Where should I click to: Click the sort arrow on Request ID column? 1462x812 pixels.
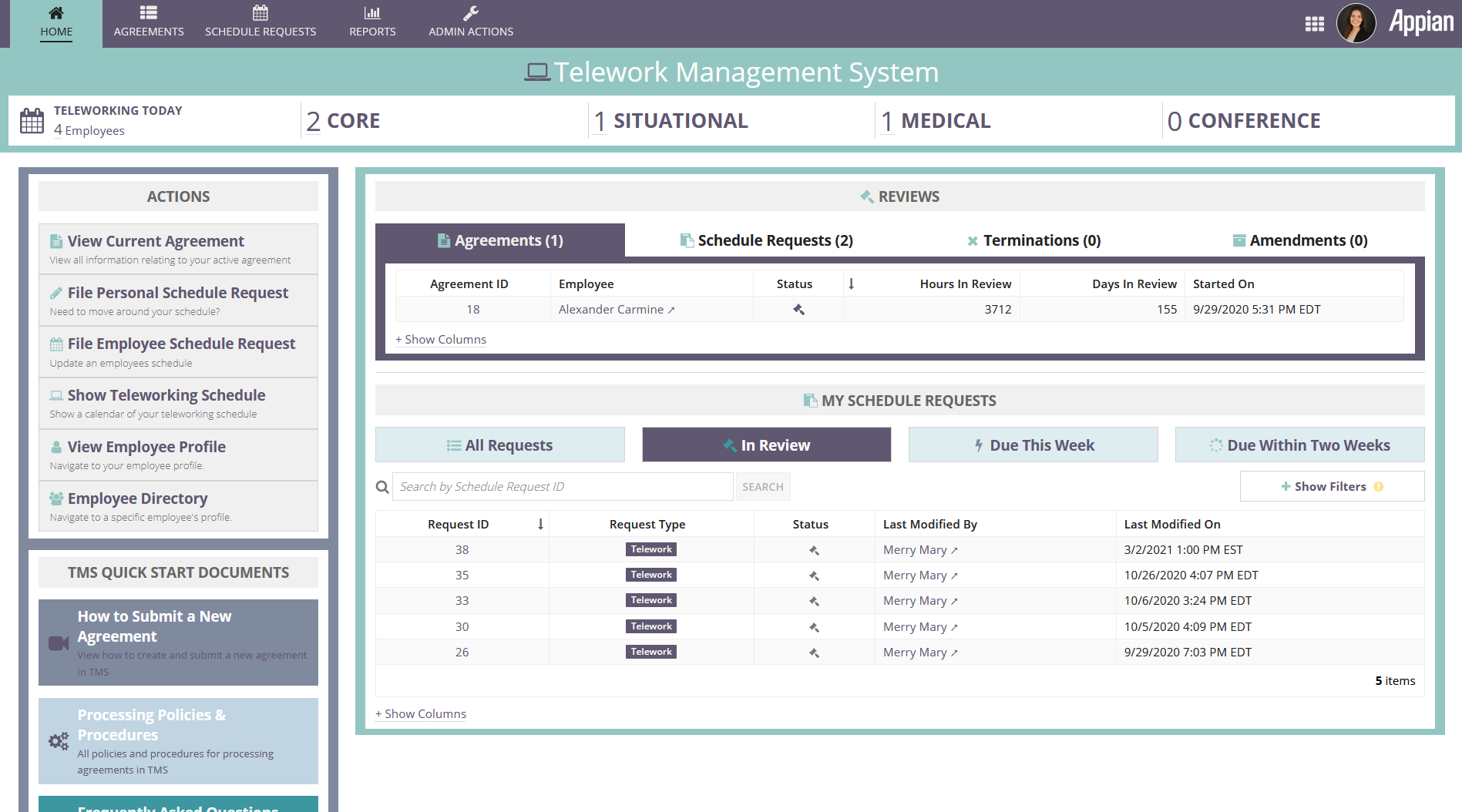coord(541,524)
